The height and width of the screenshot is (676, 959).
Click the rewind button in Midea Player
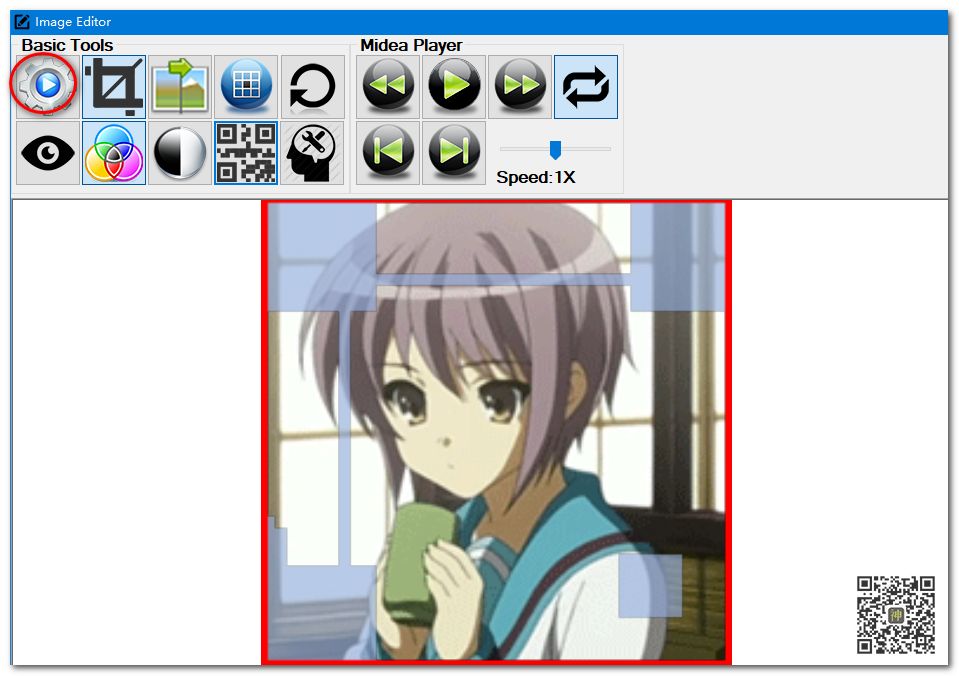pos(388,86)
